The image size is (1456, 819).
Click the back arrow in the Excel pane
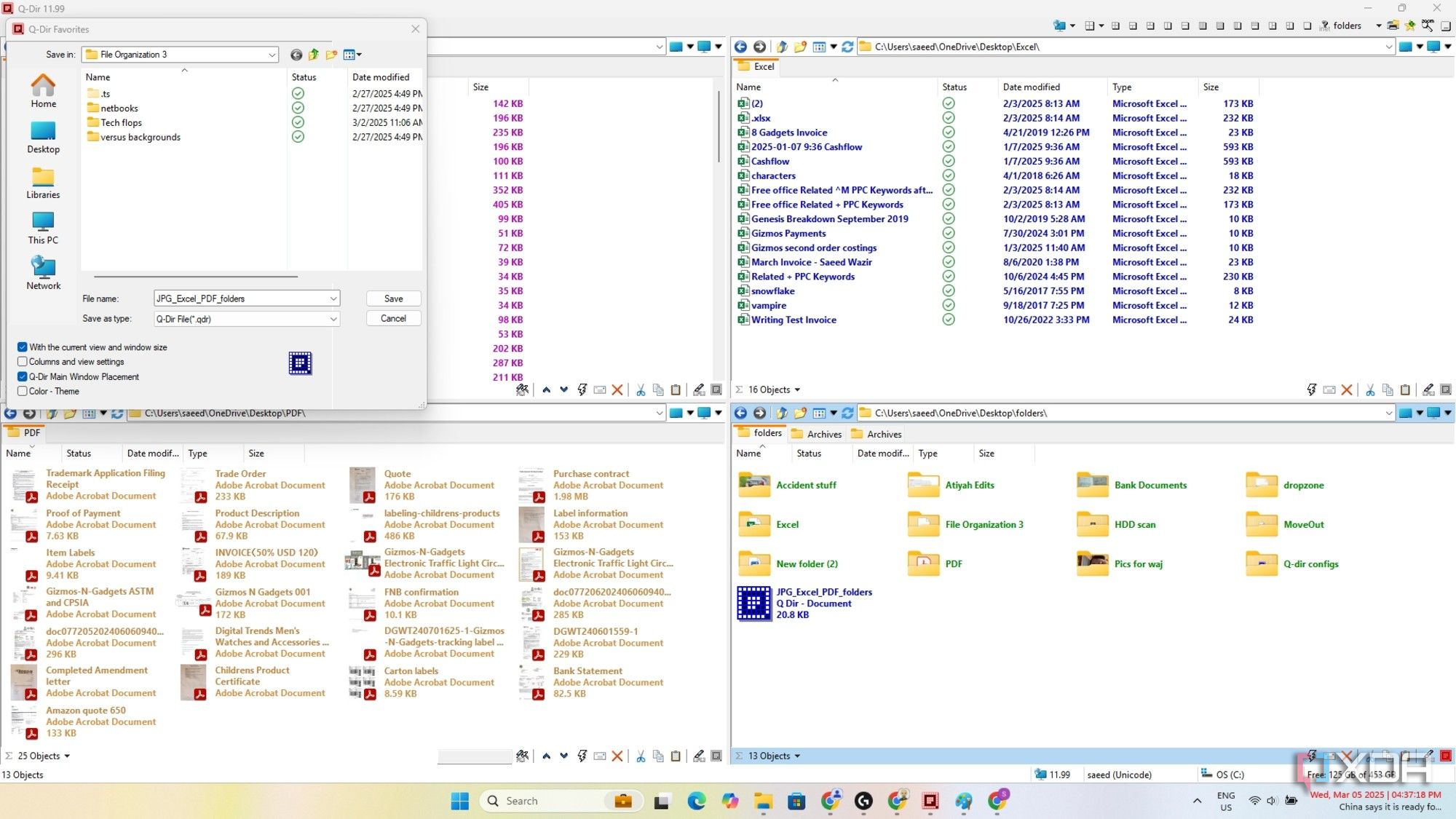(x=740, y=47)
